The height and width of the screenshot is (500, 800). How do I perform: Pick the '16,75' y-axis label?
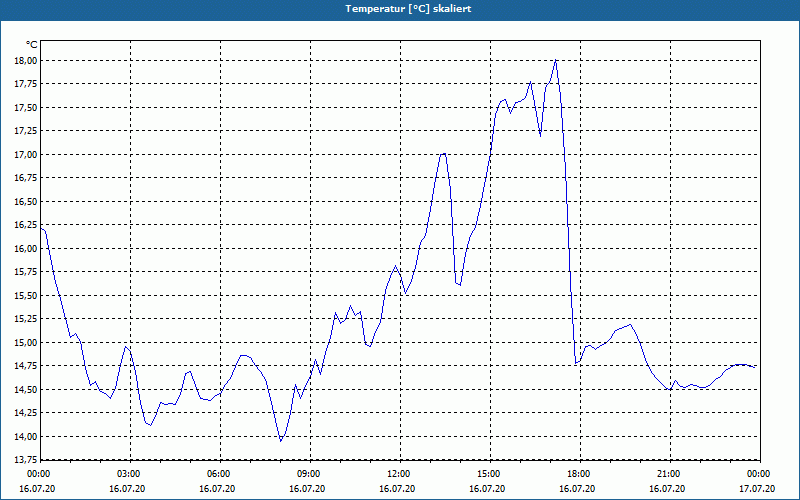tap(26, 178)
